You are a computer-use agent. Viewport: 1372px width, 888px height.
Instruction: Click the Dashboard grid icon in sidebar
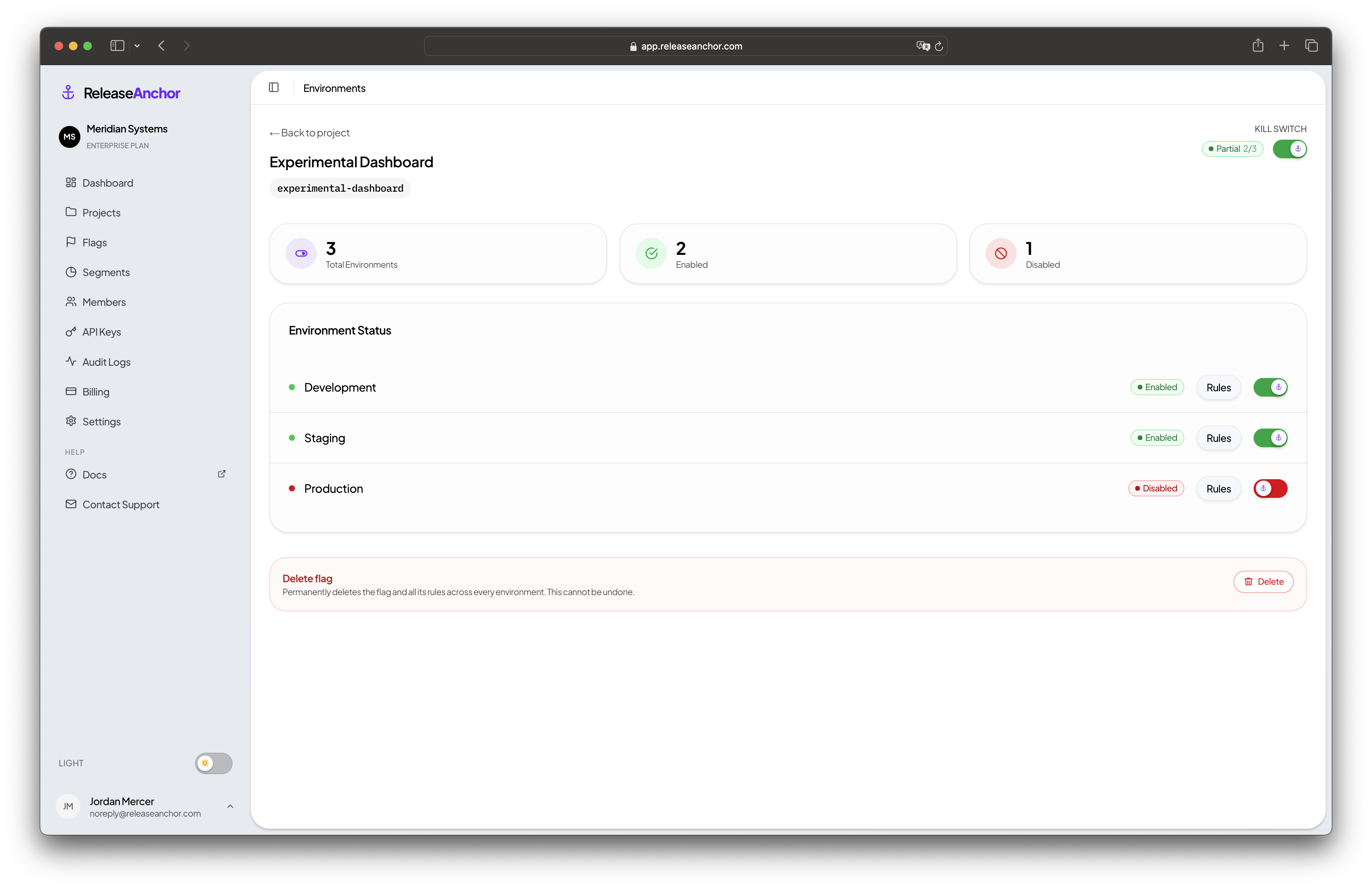[x=71, y=182]
